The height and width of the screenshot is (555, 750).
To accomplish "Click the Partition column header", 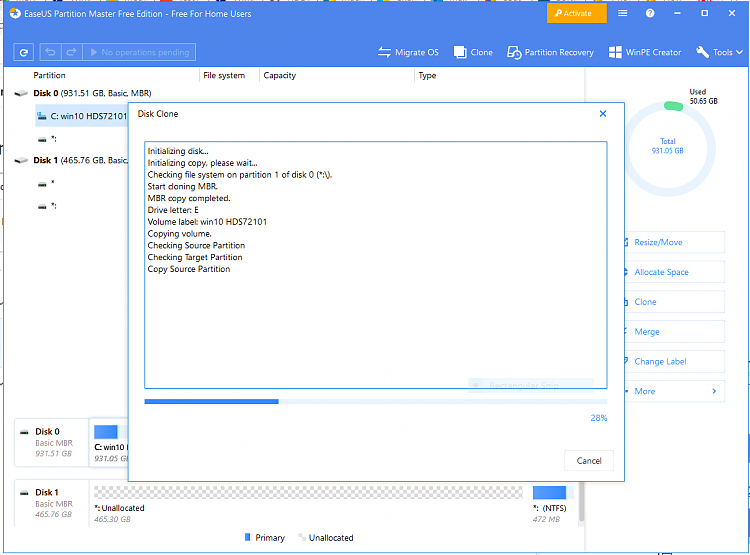I will [x=49, y=75].
